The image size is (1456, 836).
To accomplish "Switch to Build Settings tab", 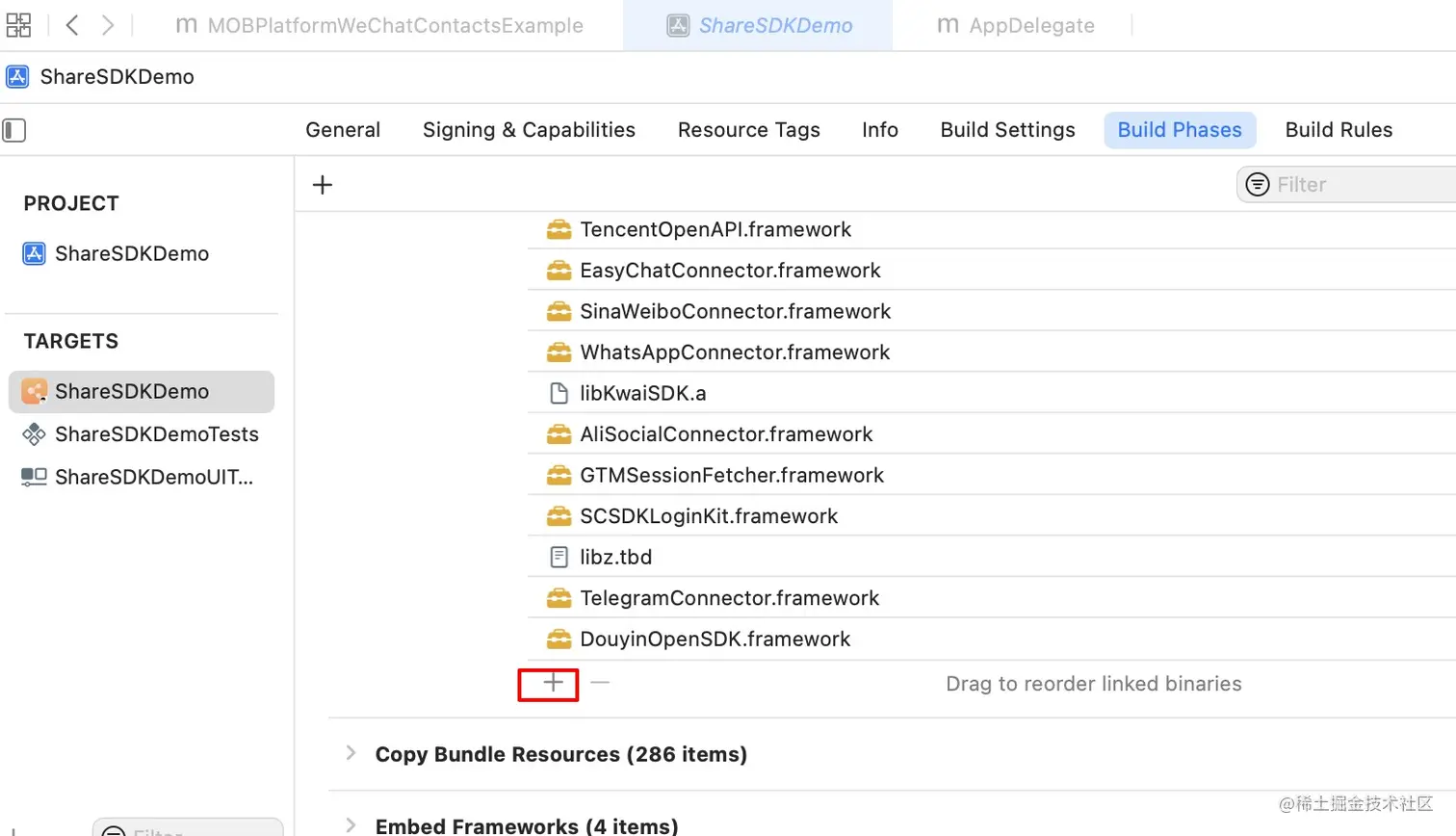I will click(1007, 130).
